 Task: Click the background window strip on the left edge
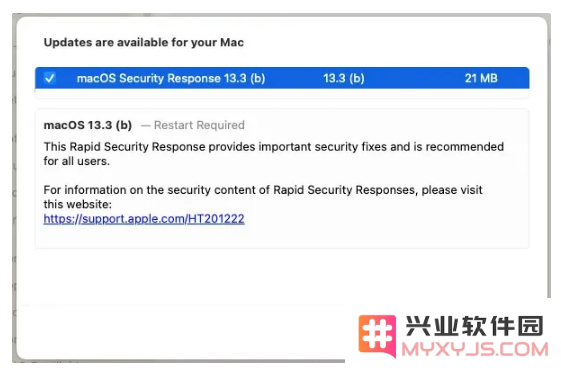tap(14, 188)
